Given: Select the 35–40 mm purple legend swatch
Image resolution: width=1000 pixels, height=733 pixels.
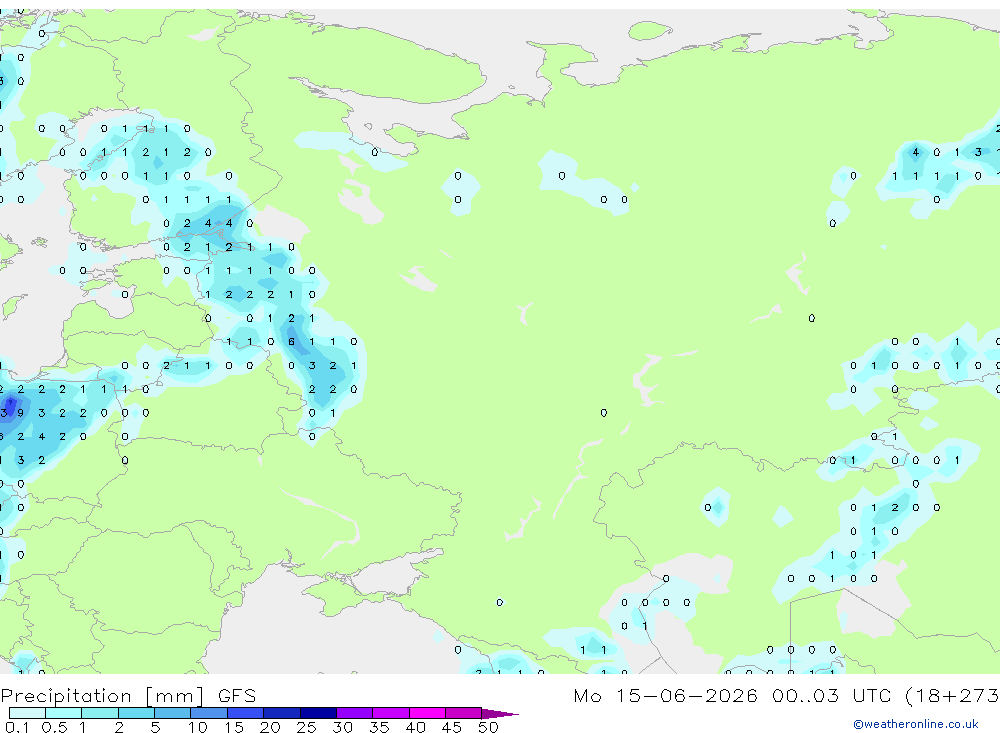Looking at the screenshot, I should pos(391,713).
